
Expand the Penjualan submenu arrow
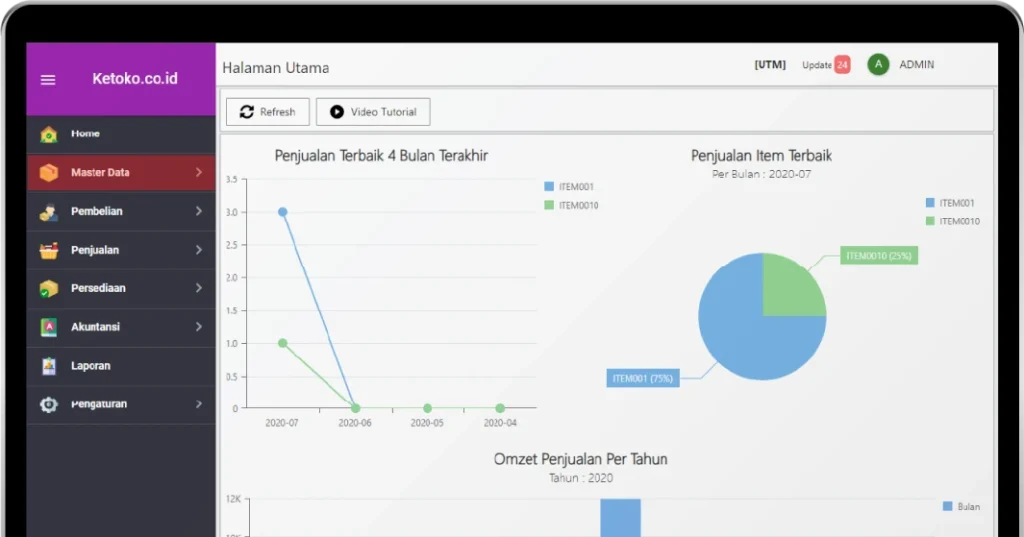199,250
